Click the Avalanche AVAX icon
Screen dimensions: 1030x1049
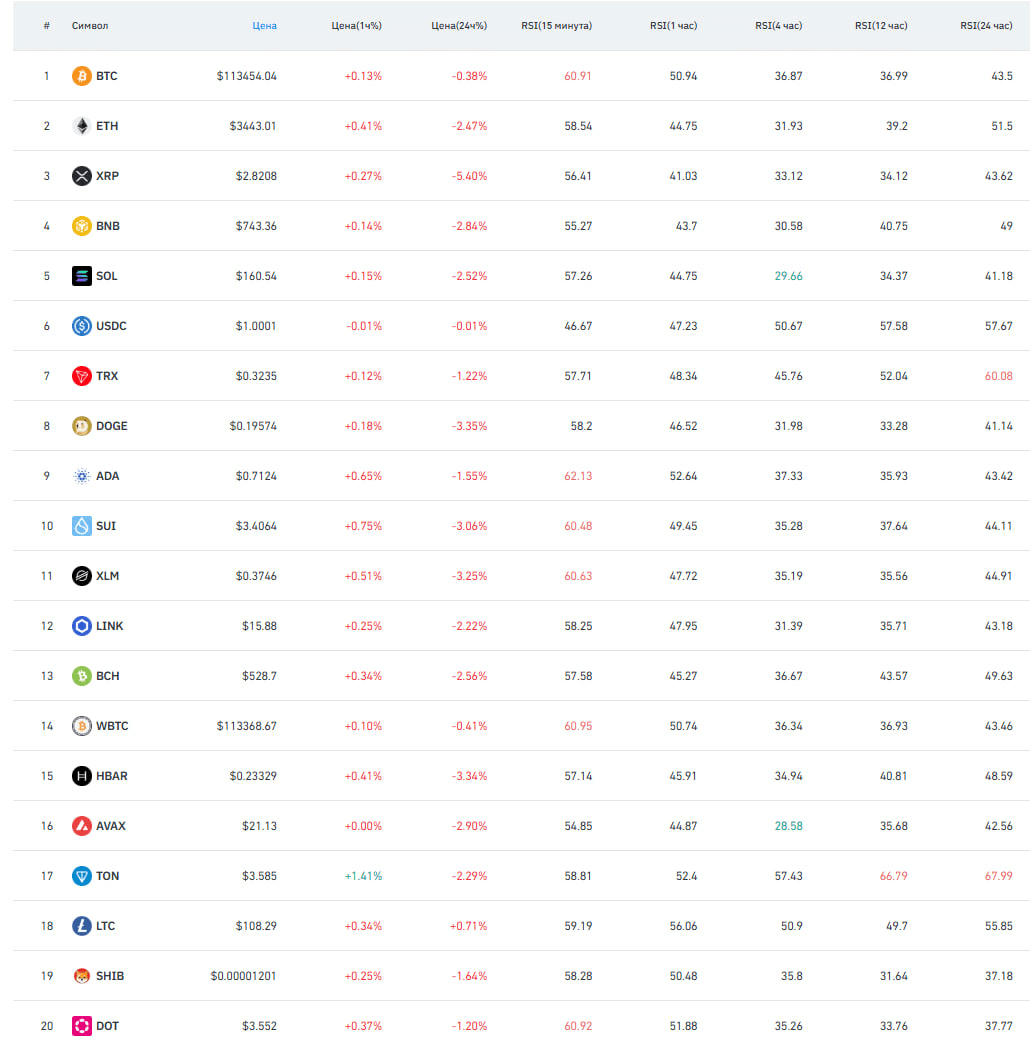pyautogui.click(x=82, y=826)
